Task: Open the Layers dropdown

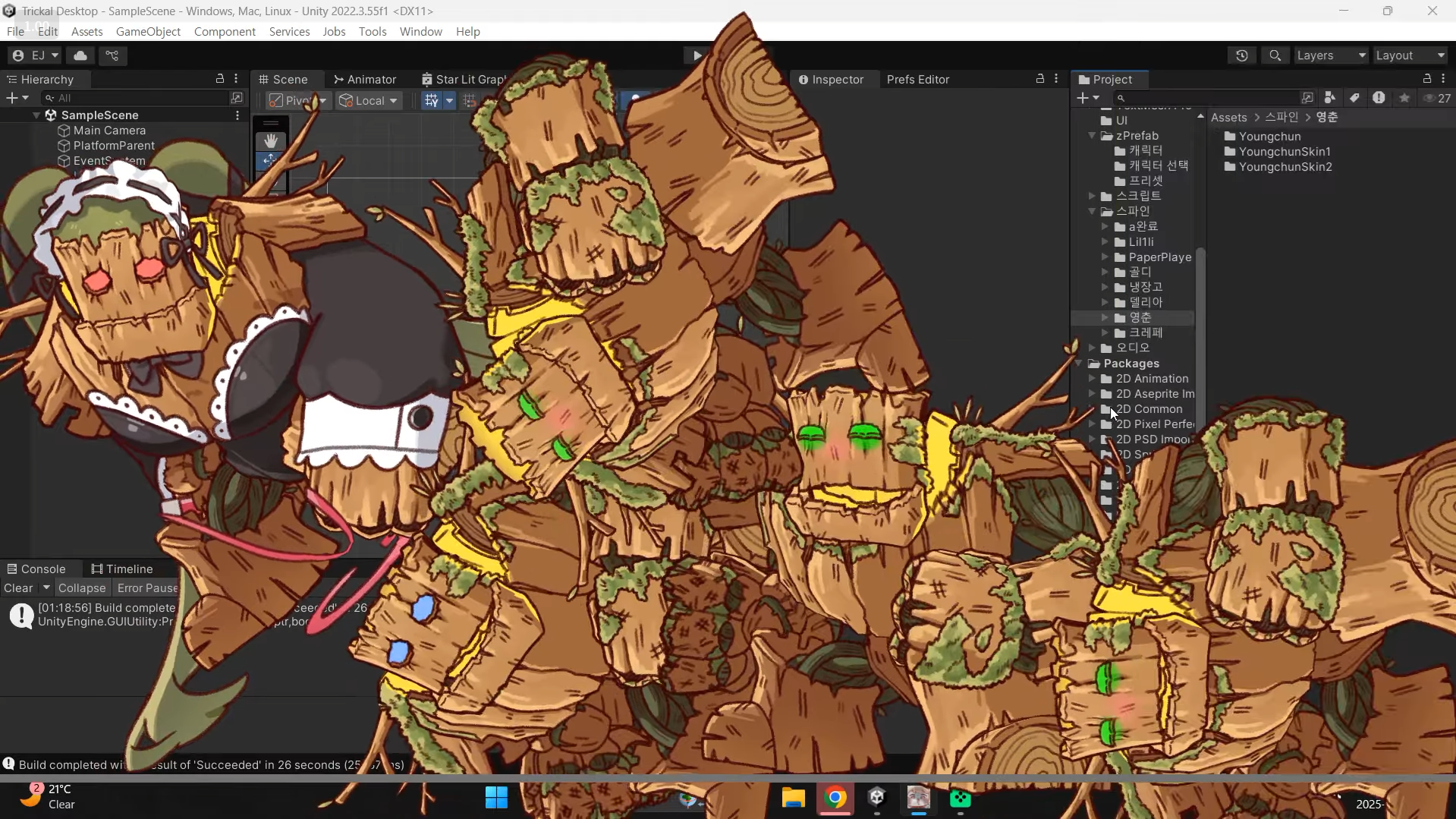Action: coord(1331,55)
